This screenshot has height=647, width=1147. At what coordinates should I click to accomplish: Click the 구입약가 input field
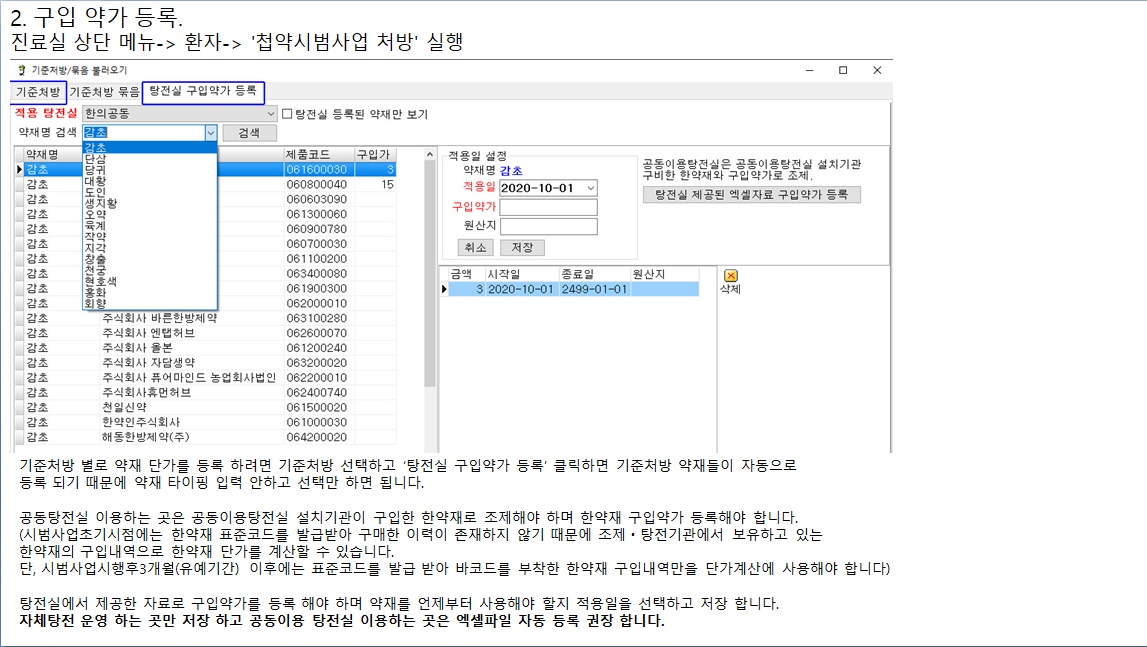pyautogui.click(x=548, y=207)
